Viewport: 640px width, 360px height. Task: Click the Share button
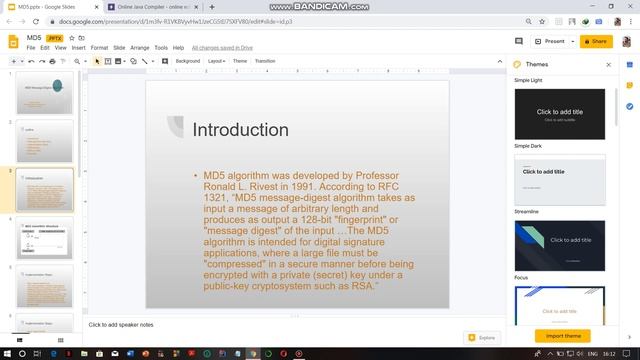point(596,41)
